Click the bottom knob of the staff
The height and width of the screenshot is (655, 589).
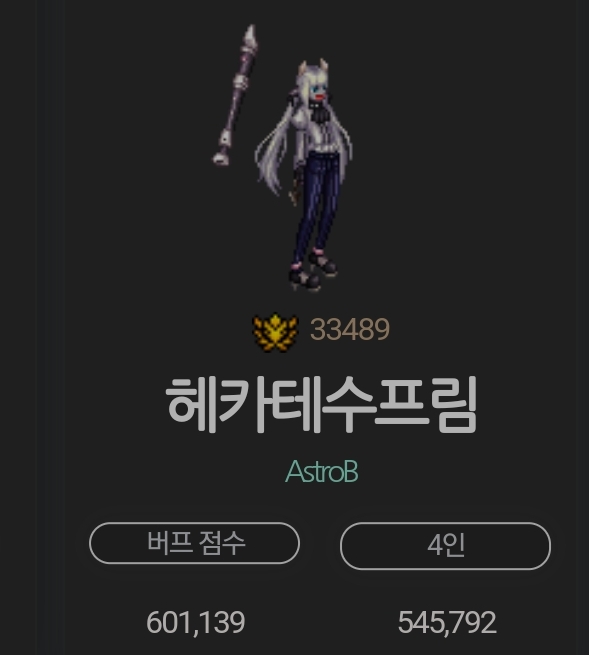point(221,157)
